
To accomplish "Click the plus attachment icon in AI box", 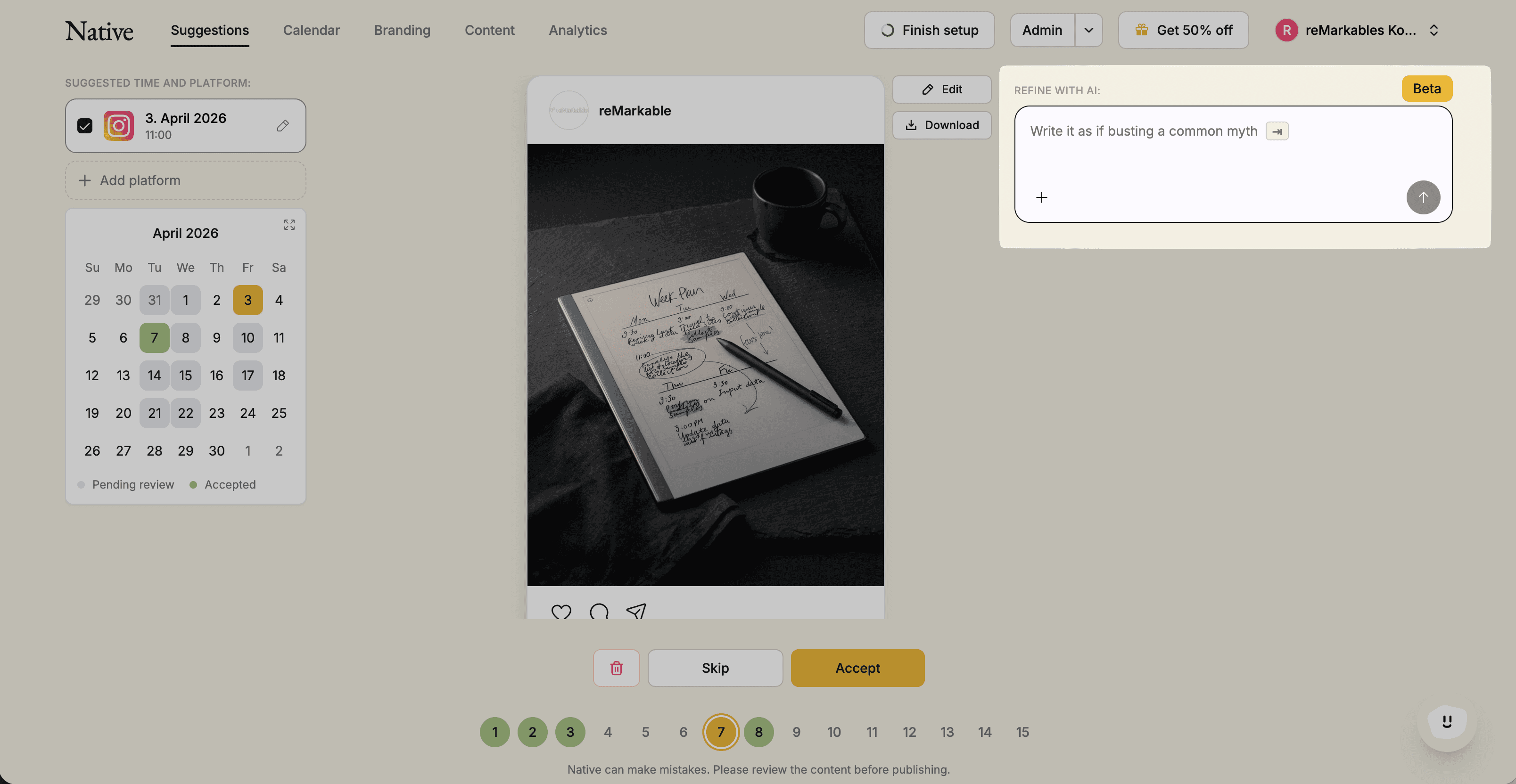I will pos(1041,197).
